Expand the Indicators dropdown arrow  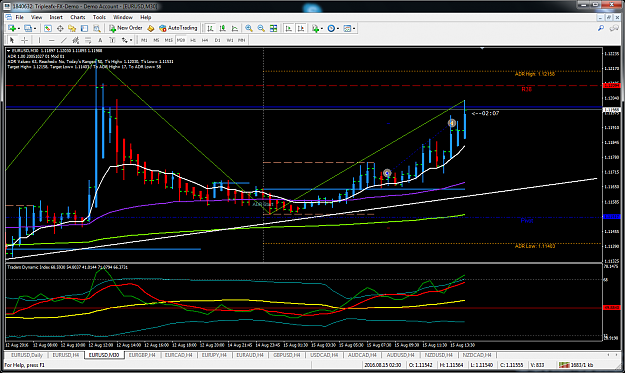(x=322, y=29)
